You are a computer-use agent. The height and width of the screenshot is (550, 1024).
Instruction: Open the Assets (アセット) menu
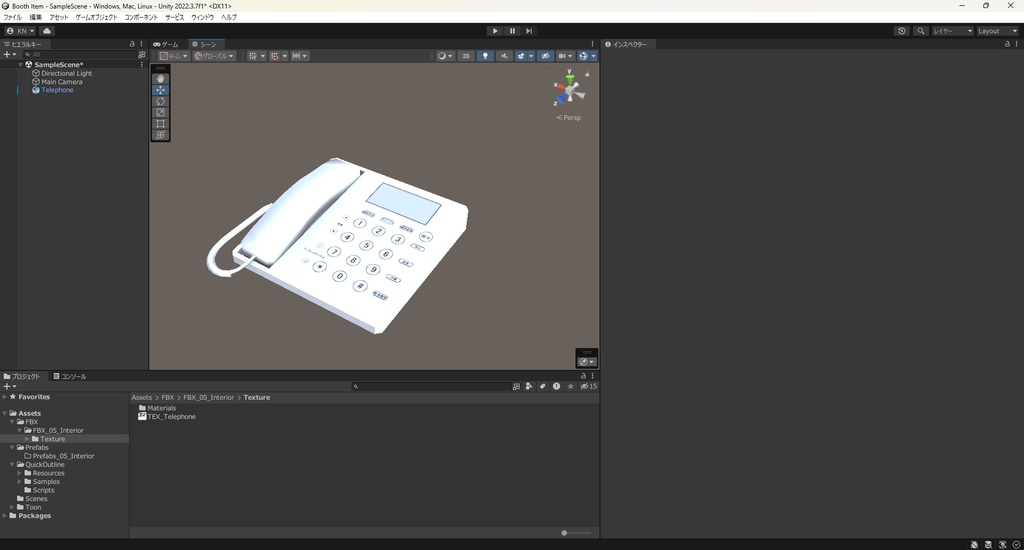(59, 17)
